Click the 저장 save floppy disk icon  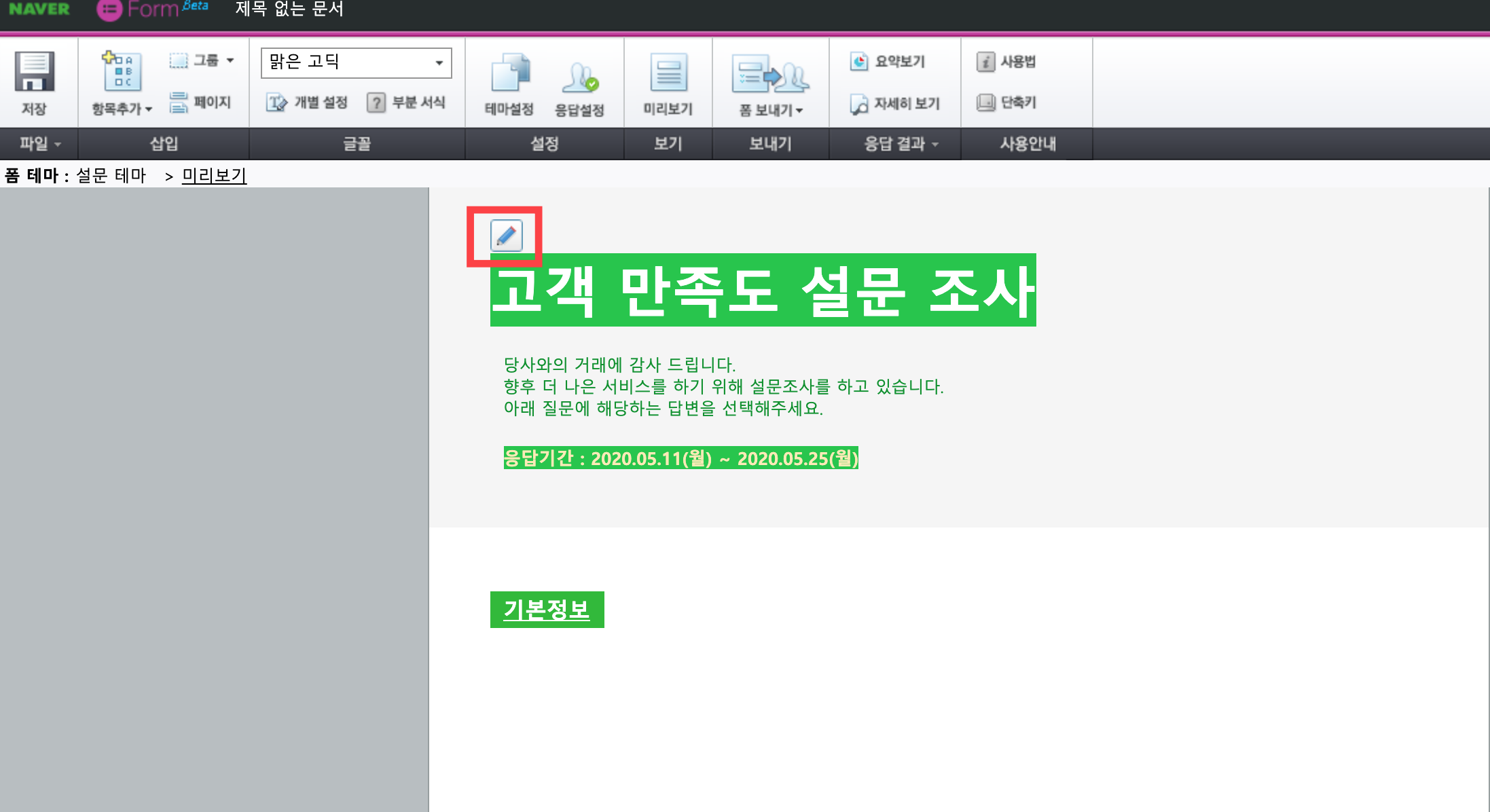35,72
